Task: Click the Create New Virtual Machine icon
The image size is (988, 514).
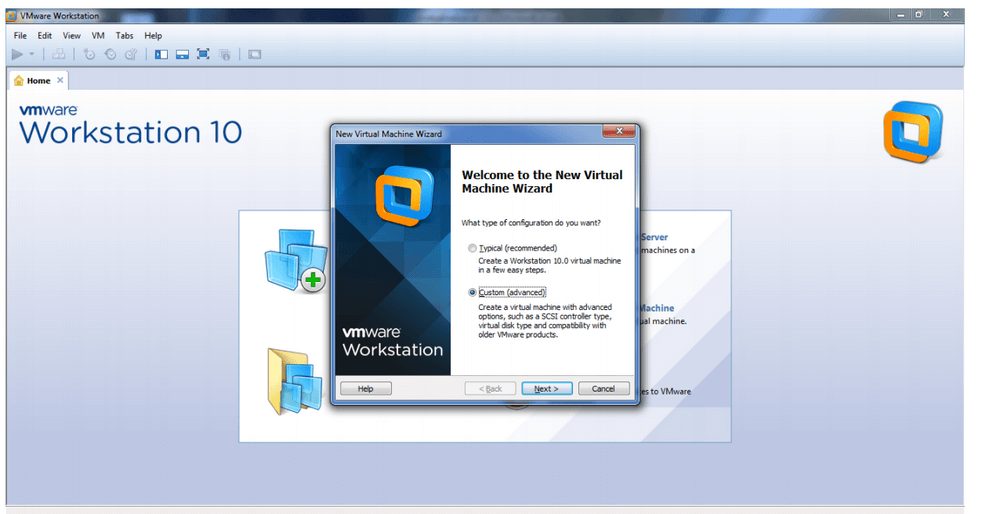Action: pyautogui.click(x=296, y=261)
